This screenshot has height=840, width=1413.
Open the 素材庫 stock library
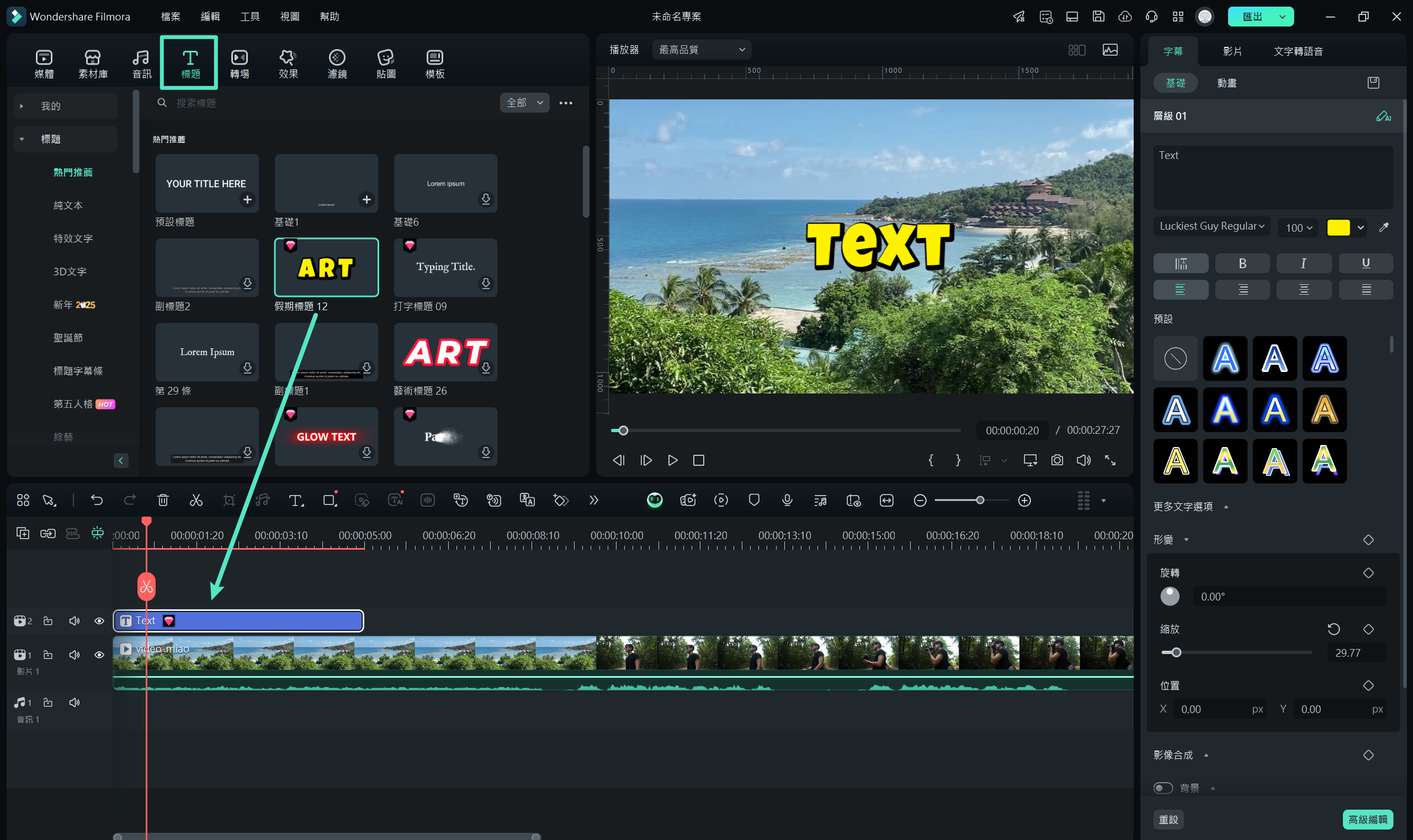[x=93, y=63]
